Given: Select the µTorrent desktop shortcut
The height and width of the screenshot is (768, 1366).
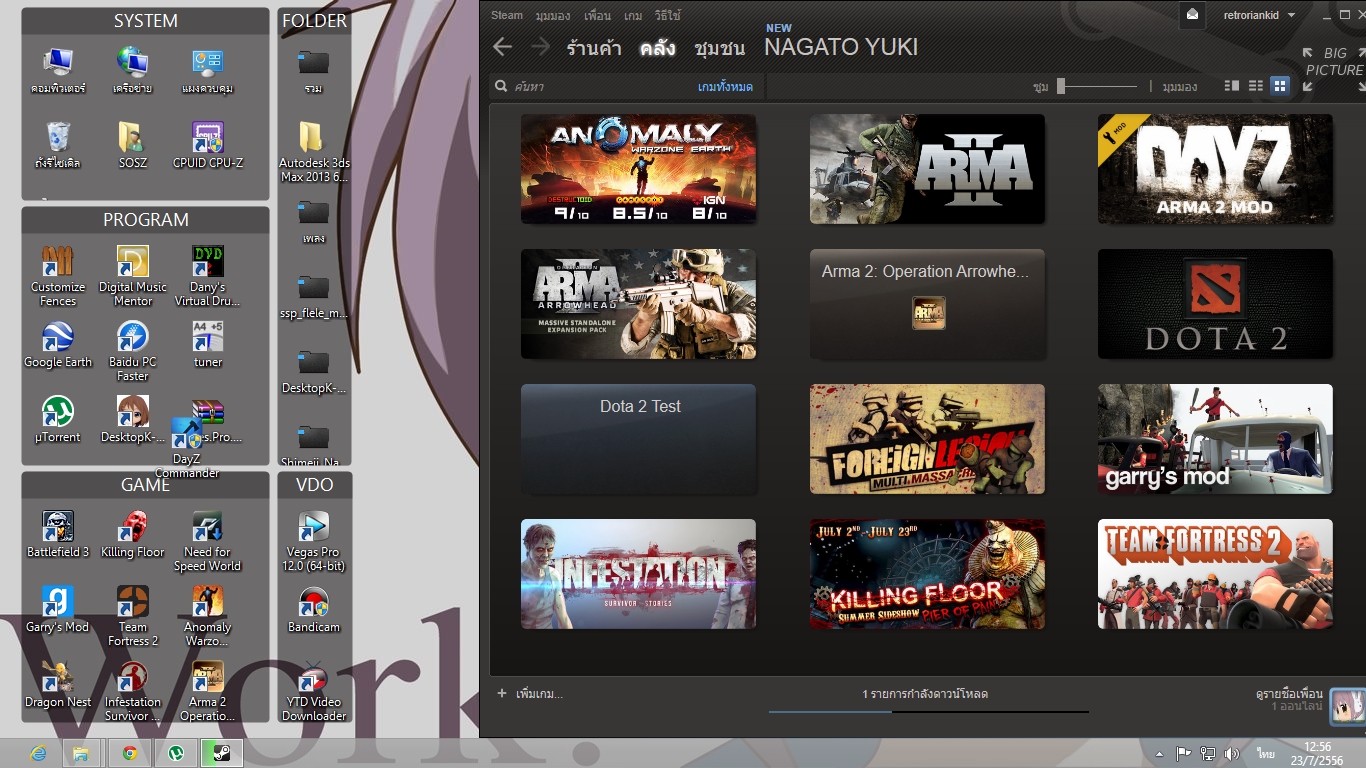Looking at the screenshot, I should click(x=58, y=420).
